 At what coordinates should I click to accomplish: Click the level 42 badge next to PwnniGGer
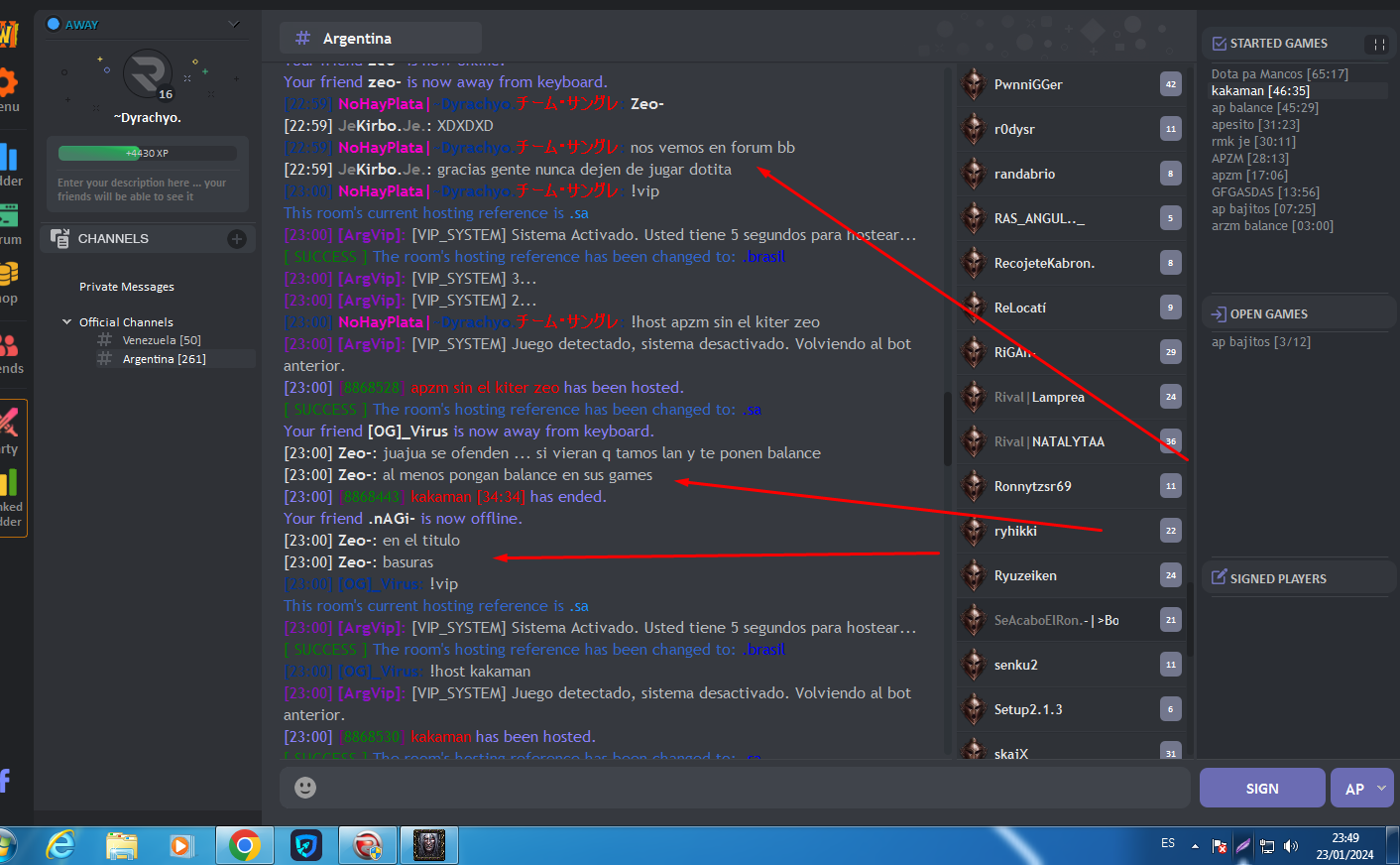pyautogui.click(x=1171, y=84)
